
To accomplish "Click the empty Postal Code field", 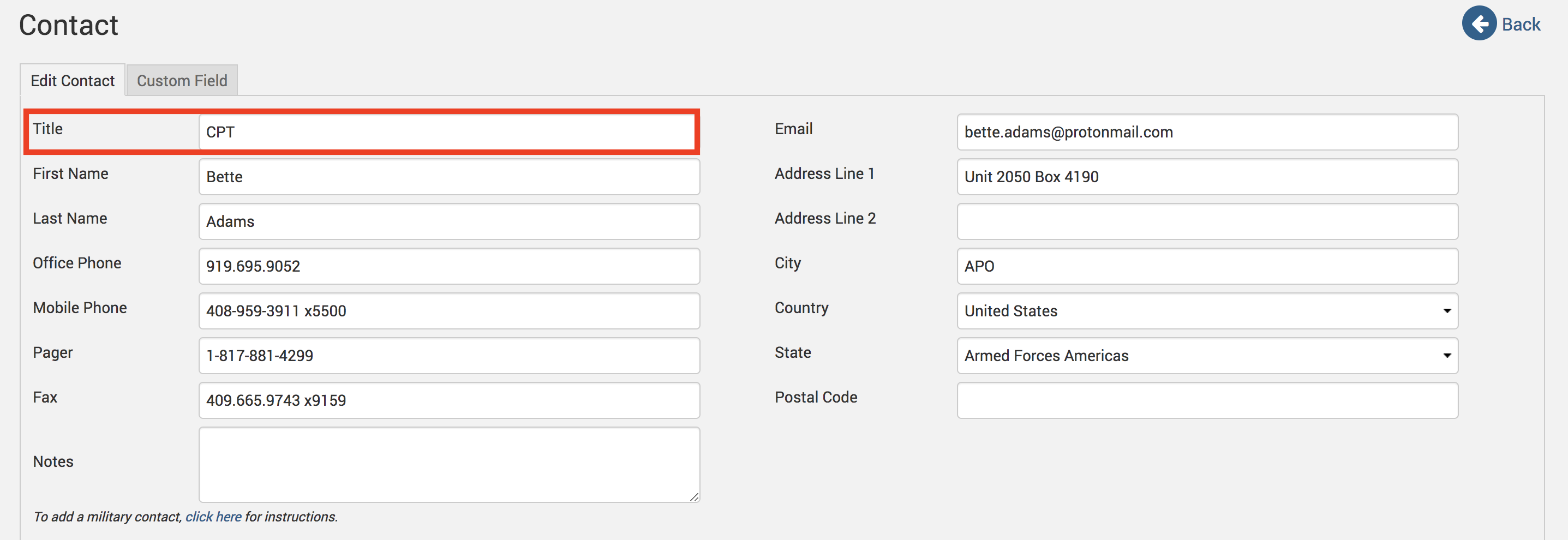I will (1207, 400).
